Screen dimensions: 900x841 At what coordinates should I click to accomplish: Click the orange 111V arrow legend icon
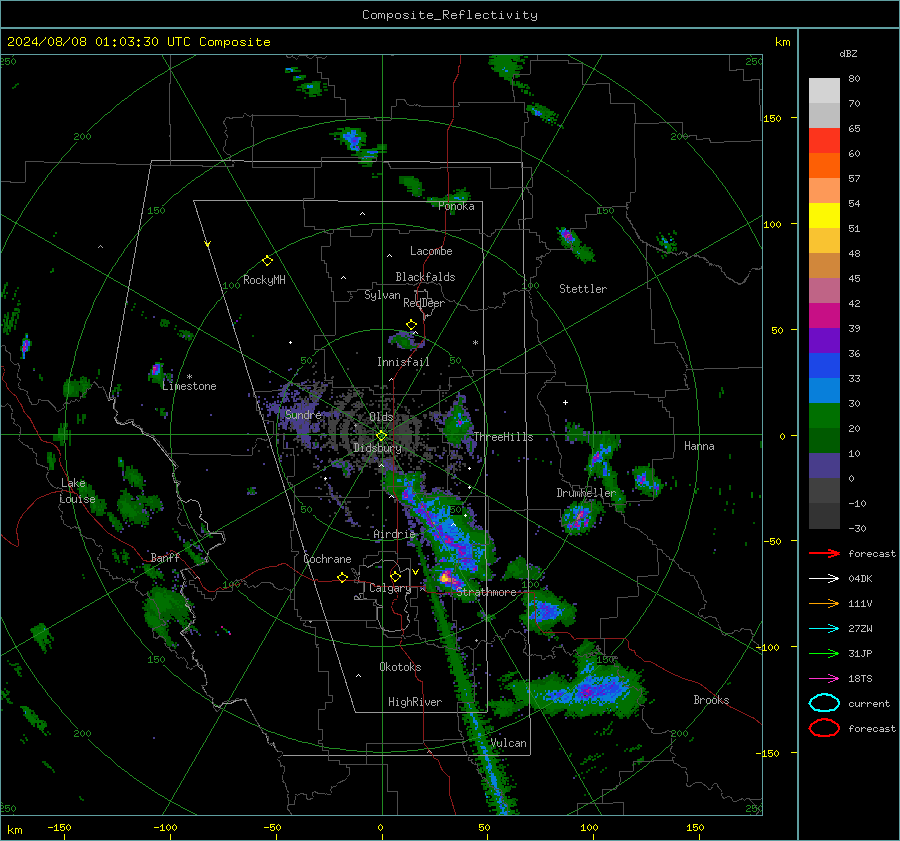pyautogui.click(x=824, y=603)
